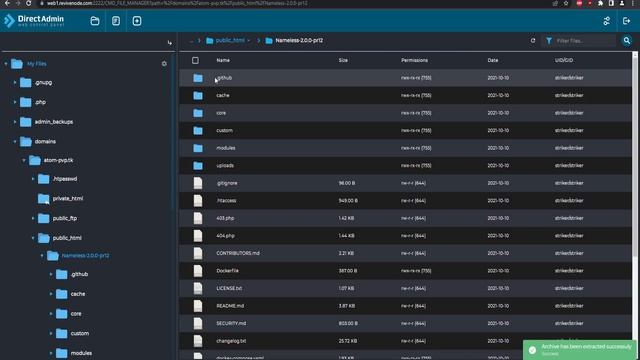
Task: Open the SECURITY.md file name
Action: [231, 324]
